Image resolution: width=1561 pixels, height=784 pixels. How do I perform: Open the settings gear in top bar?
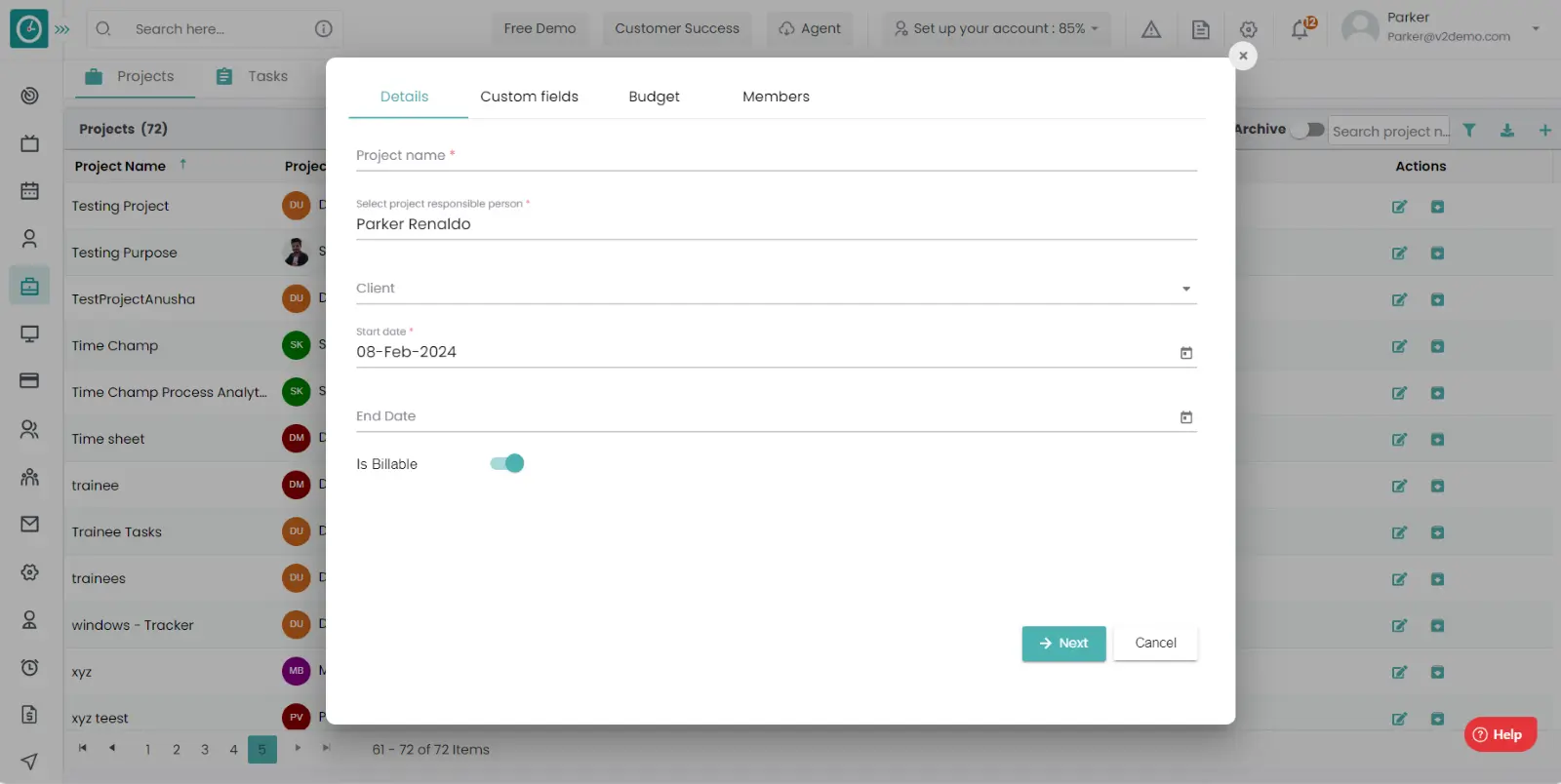pyautogui.click(x=1249, y=29)
